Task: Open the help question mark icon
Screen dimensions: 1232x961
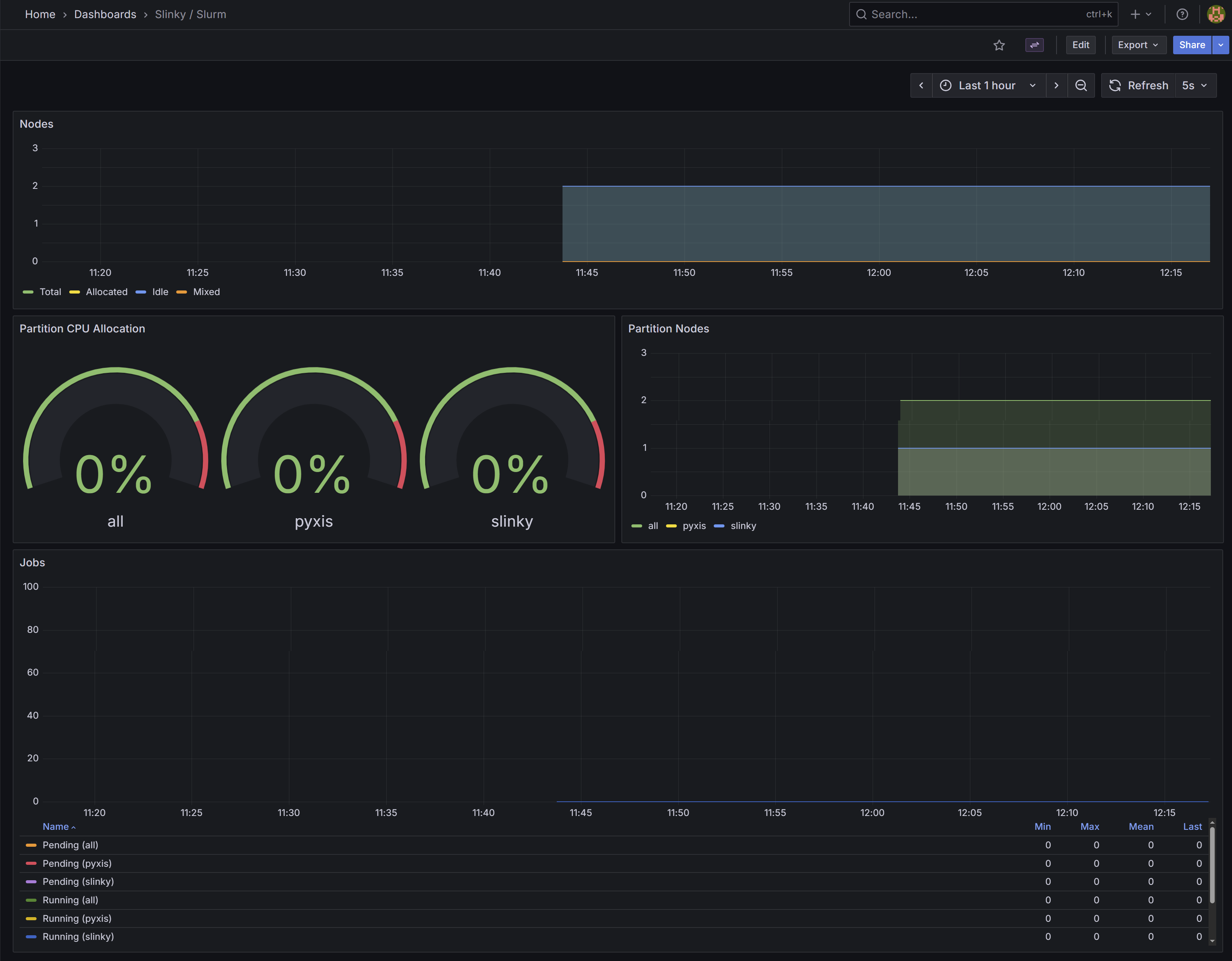Action: 1182,15
